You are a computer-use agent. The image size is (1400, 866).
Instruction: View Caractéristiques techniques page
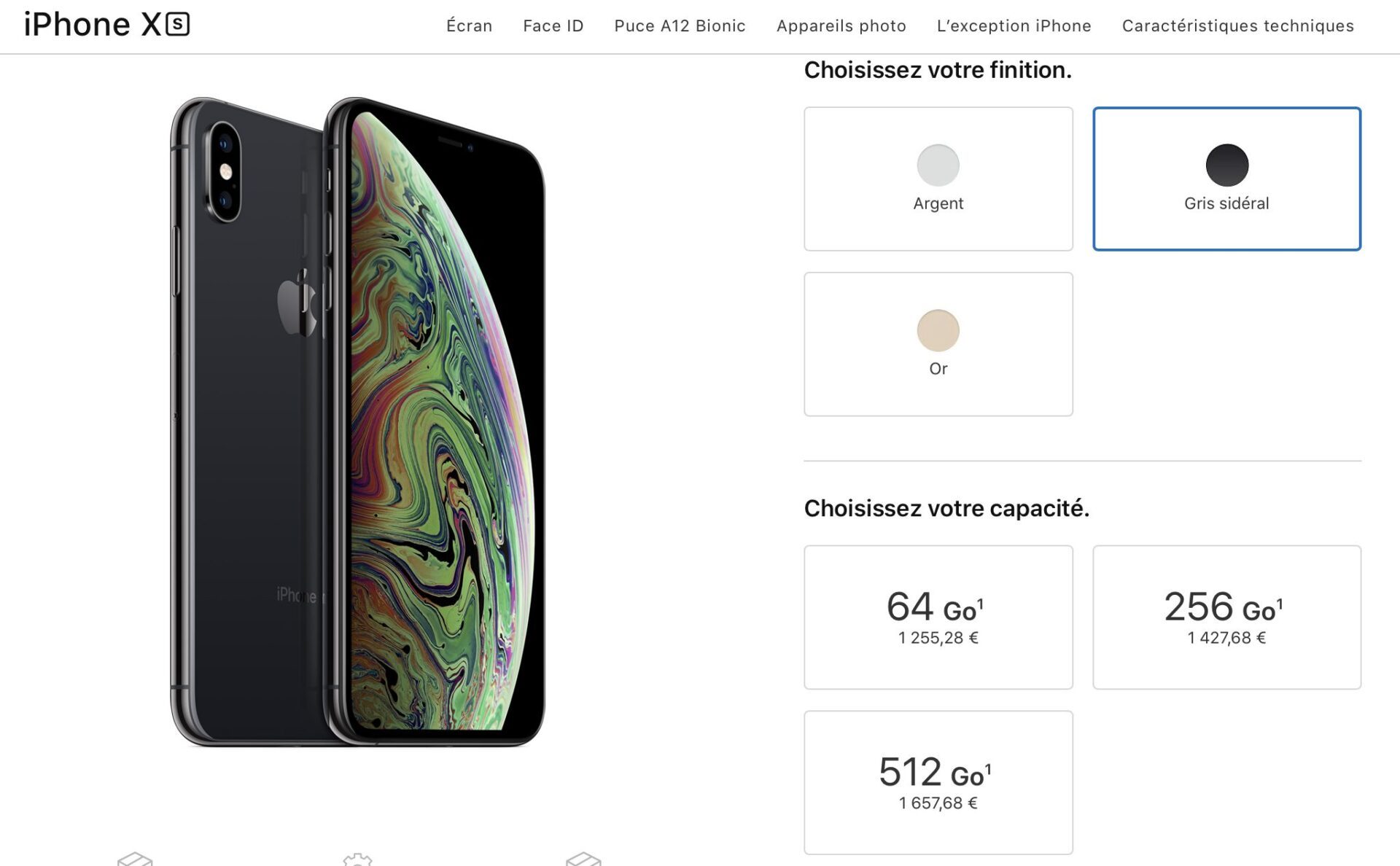(x=1237, y=26)
